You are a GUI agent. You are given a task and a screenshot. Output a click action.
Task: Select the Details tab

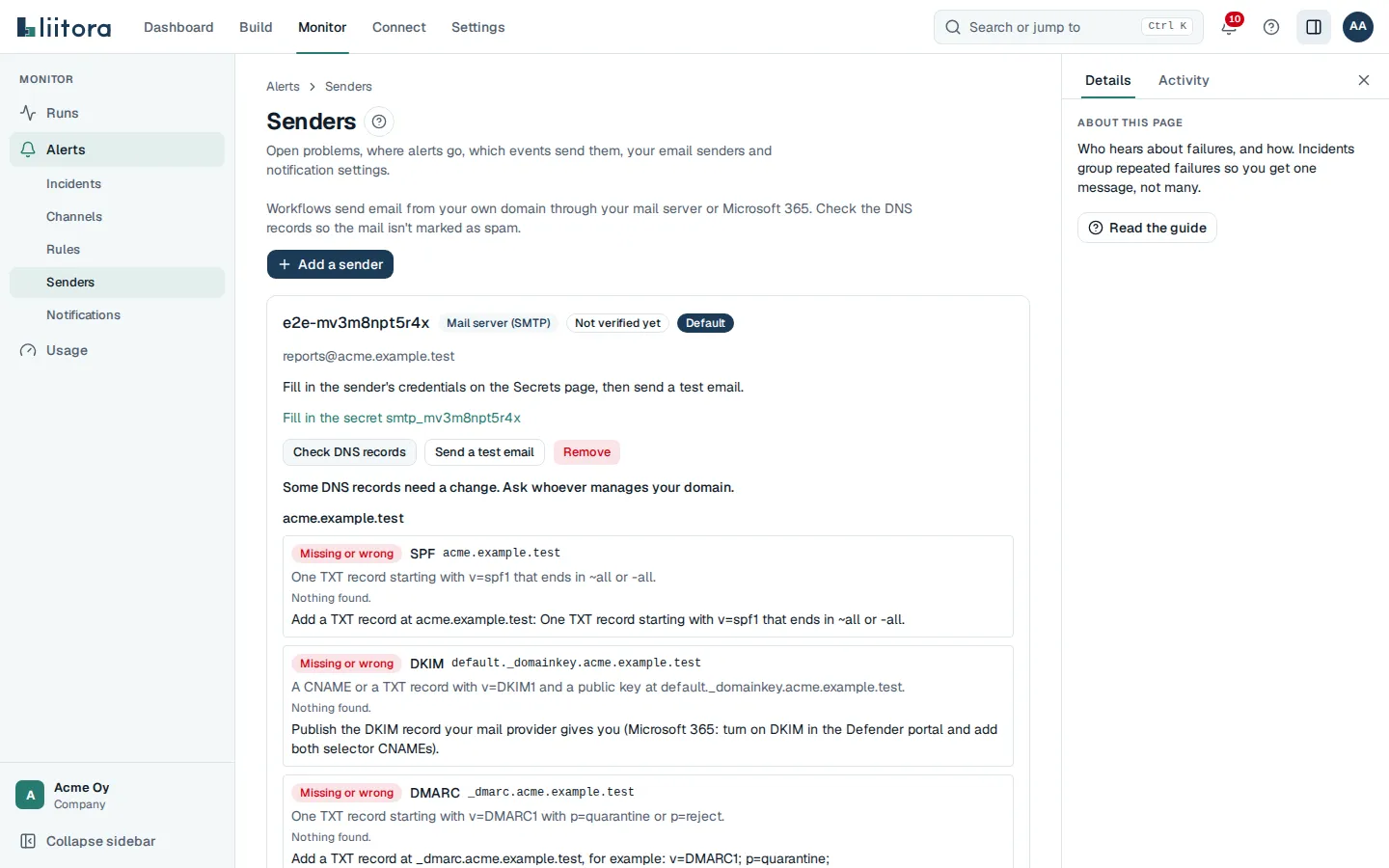(x=1108, y=80)
